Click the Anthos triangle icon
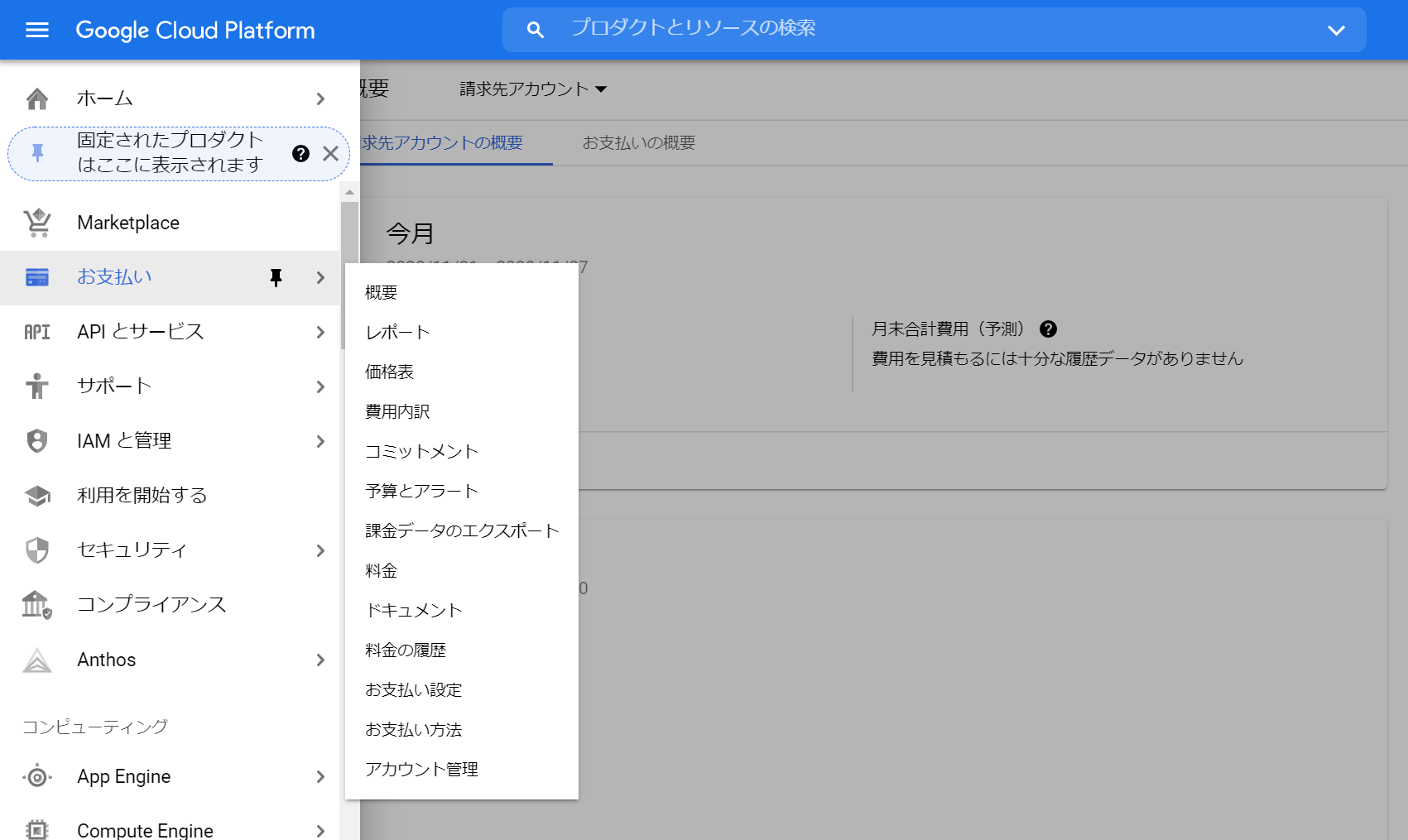The image size is (1408, 840). 36,660
